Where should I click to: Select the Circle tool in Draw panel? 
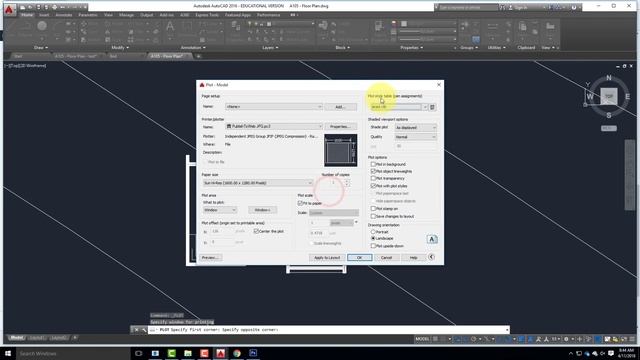point(42,27)
